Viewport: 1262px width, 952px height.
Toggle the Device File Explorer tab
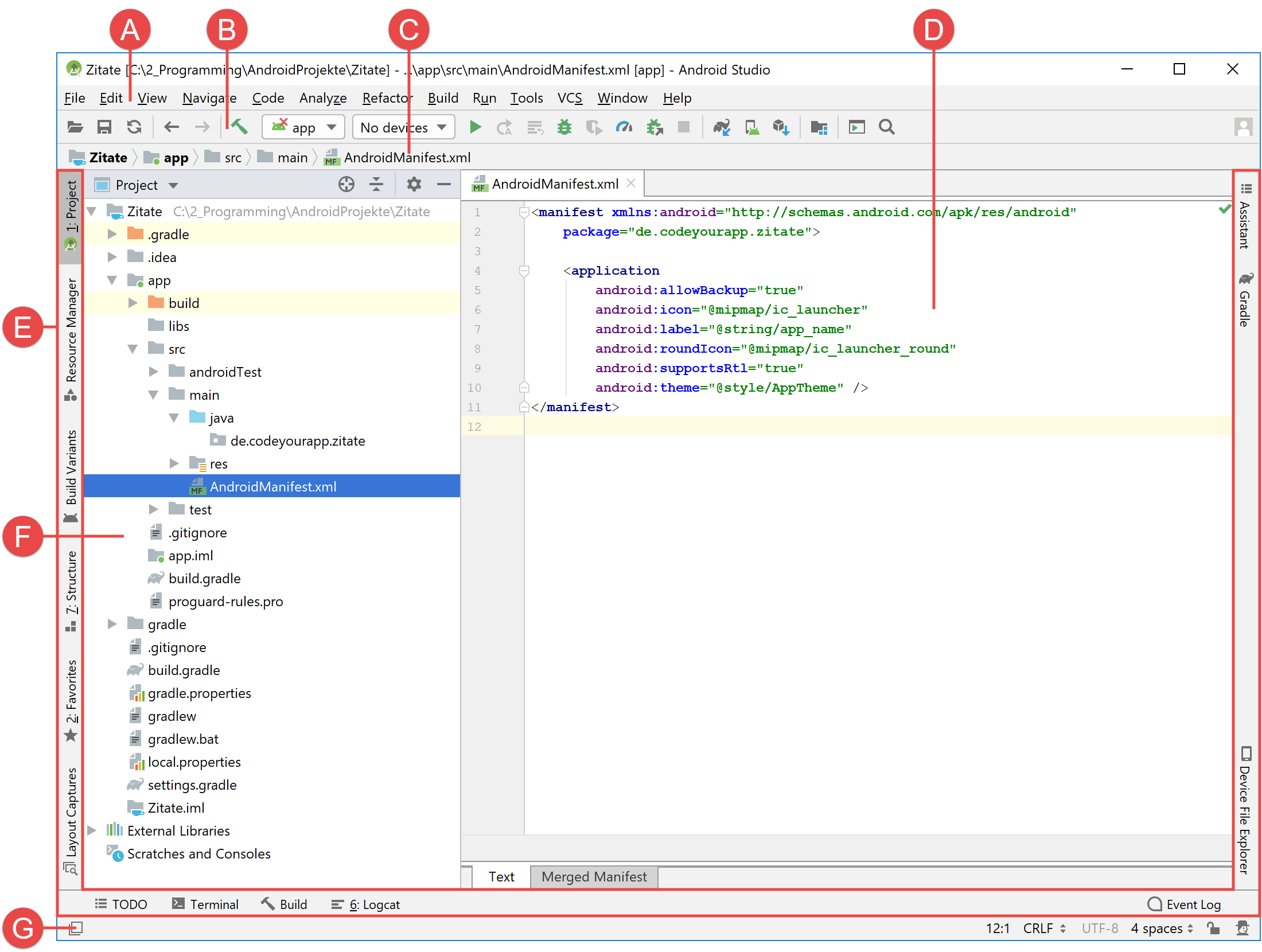click(1245, 810)
